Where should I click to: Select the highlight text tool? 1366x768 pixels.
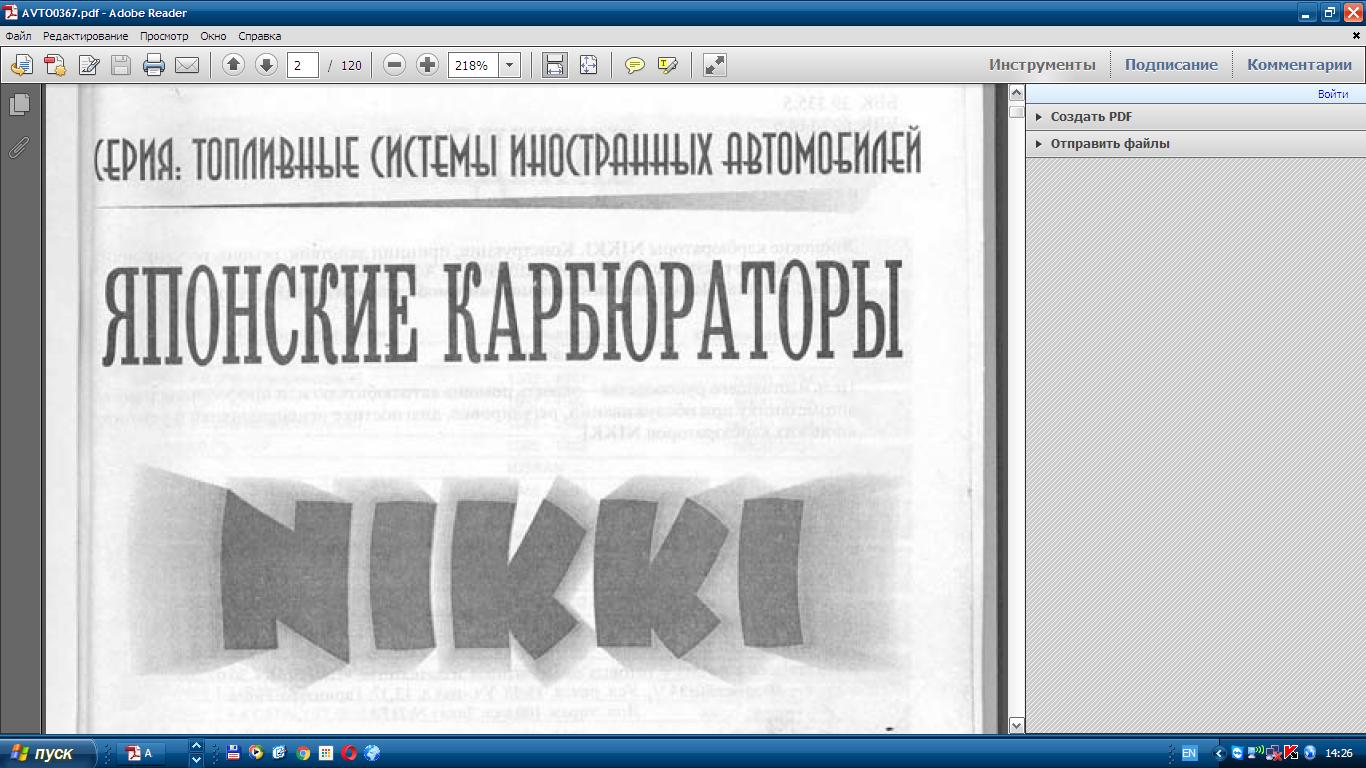(668, 65)
